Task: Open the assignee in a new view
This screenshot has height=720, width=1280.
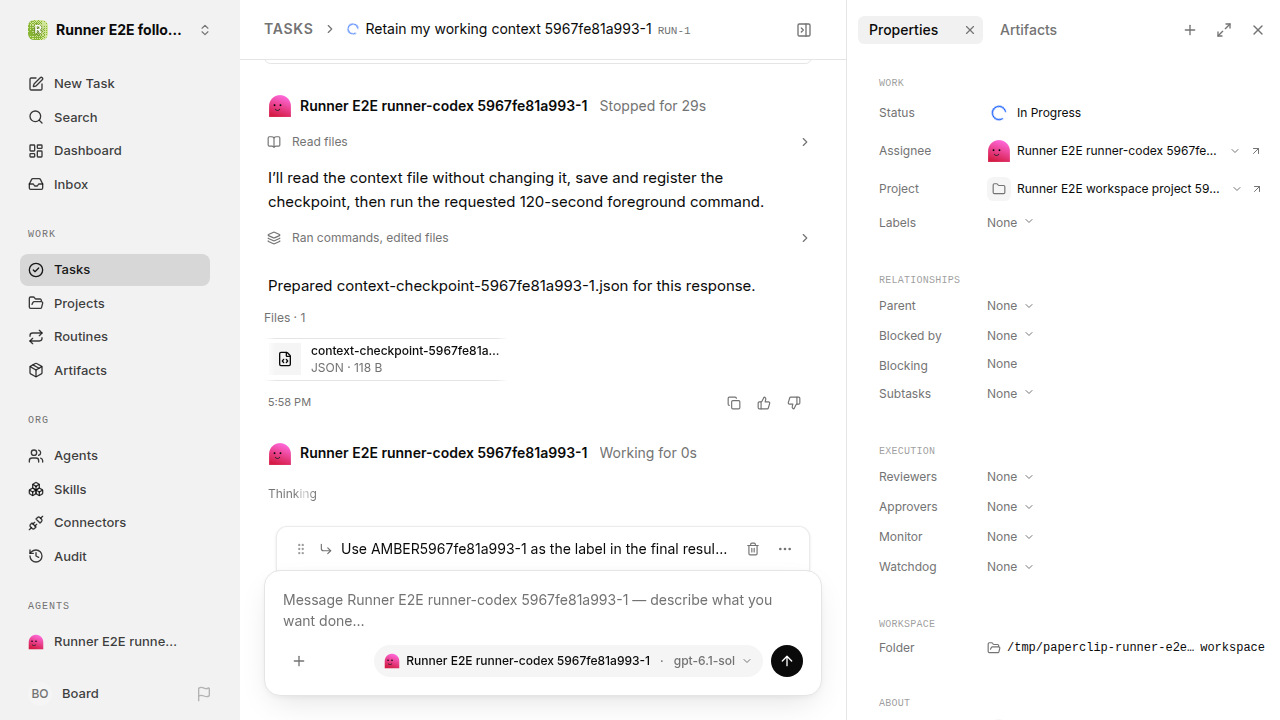Action: 1257,151
